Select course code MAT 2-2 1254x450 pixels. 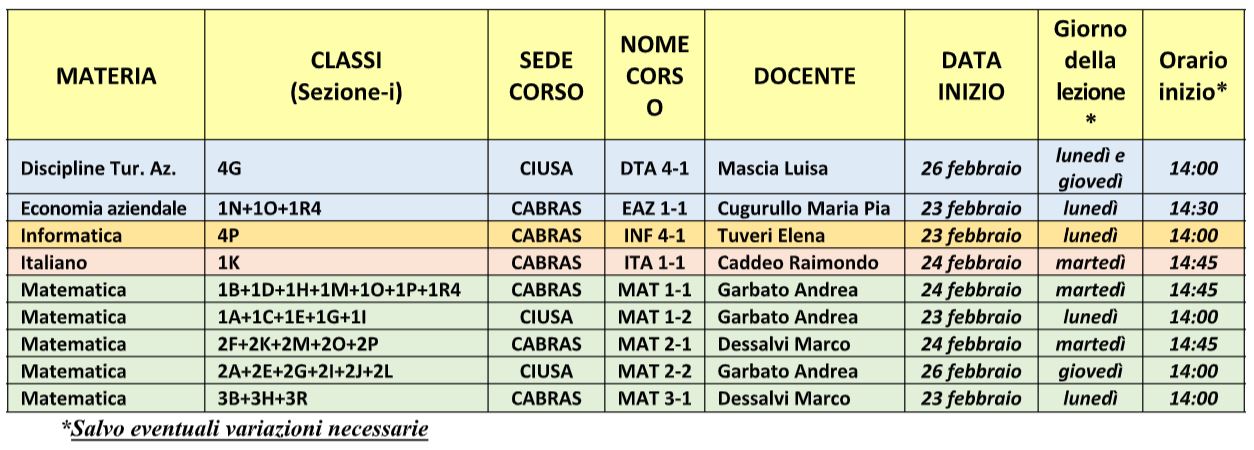[655, 371]
